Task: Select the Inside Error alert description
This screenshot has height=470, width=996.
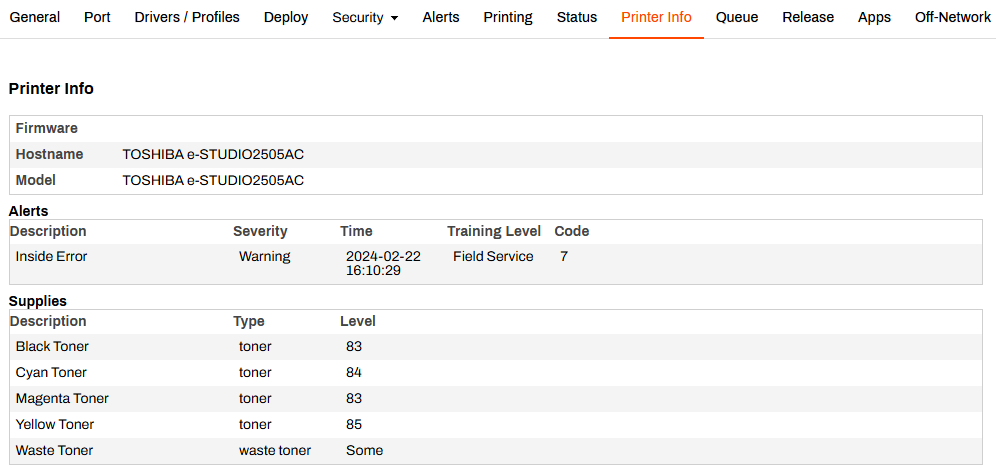Action: [x=51, y=257]
